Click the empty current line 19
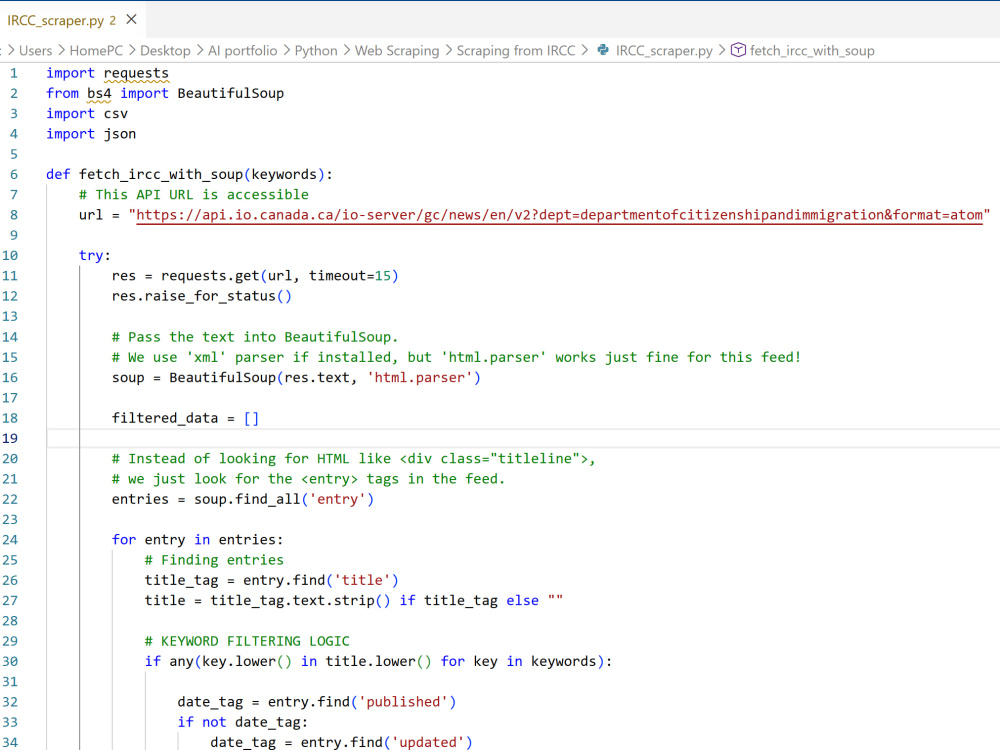Image resolution: width=1000 pixels, height=750 pixels. coord(523,439)
